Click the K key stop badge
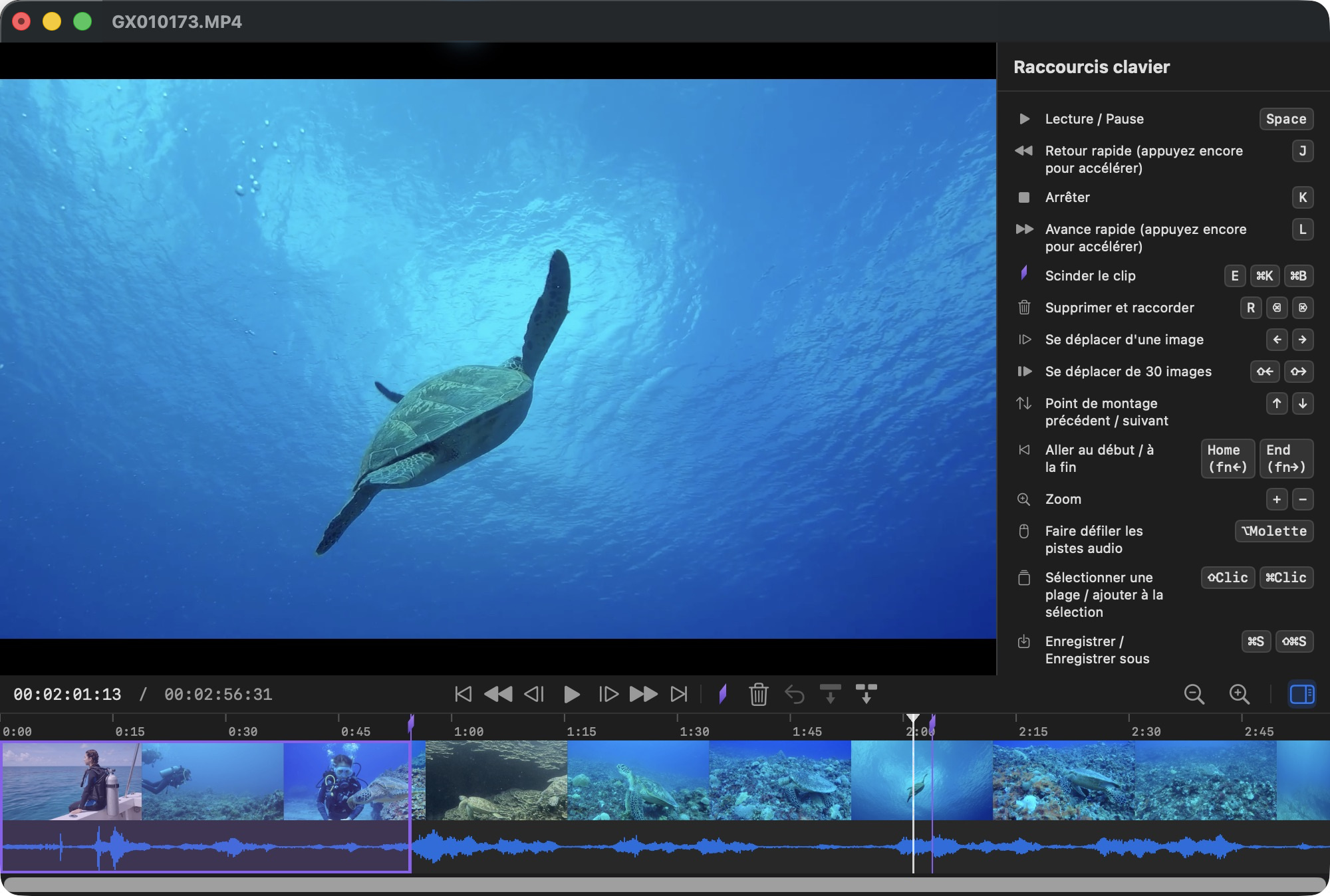This screenshot has height=896, width=1330. pyautogui.click(x=1303, y=197)
